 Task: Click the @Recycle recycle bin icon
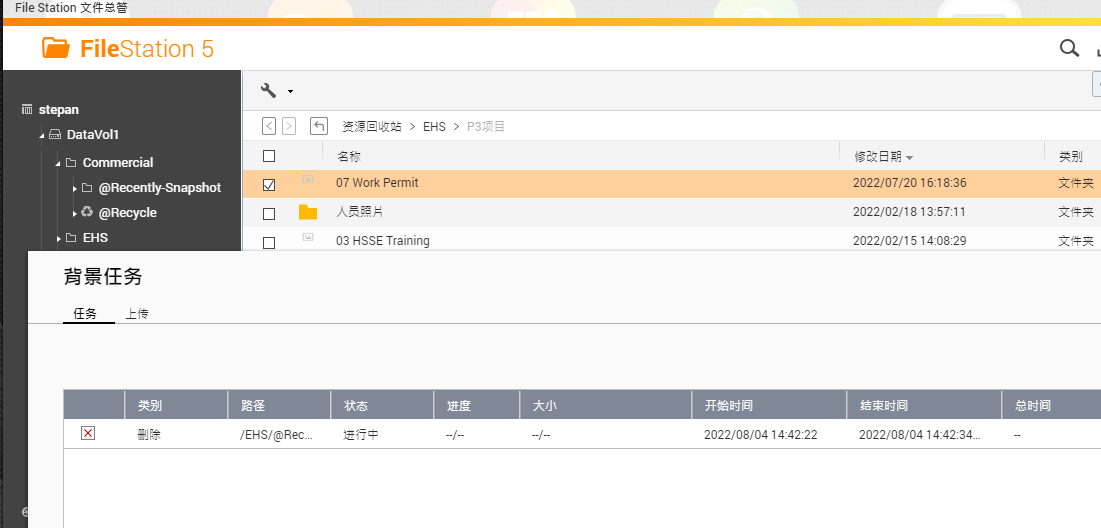click(87, 211)
